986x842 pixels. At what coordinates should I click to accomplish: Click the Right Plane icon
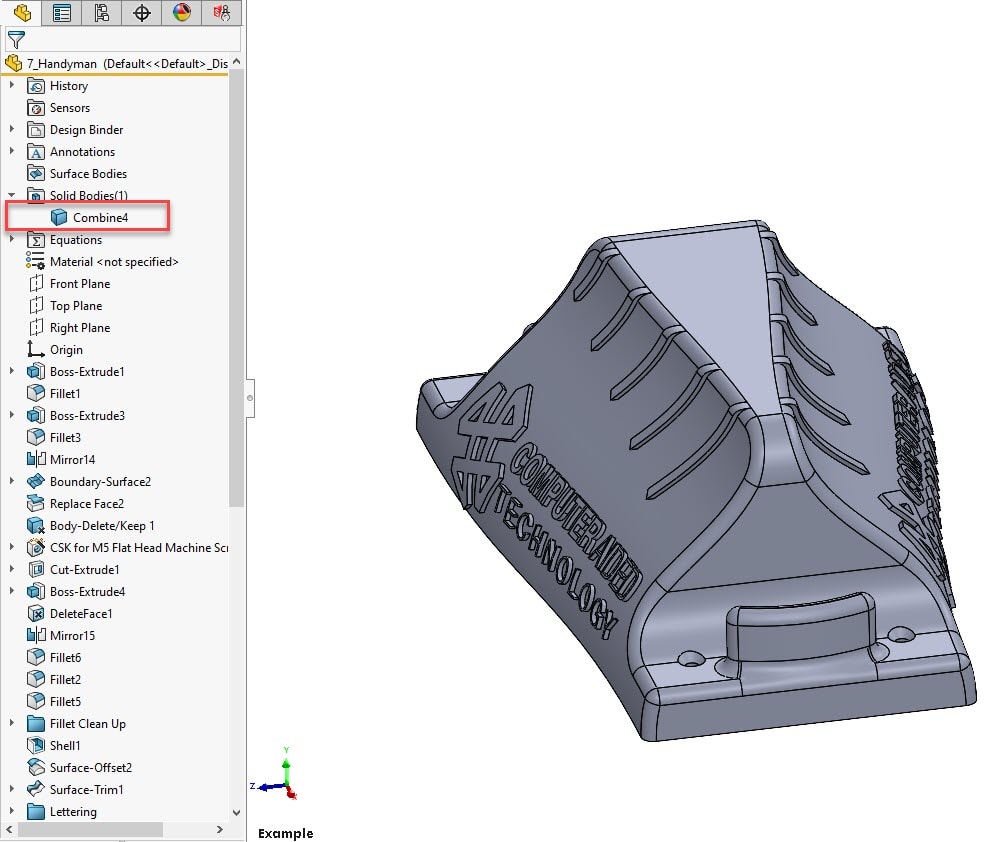tap(36, 328)
